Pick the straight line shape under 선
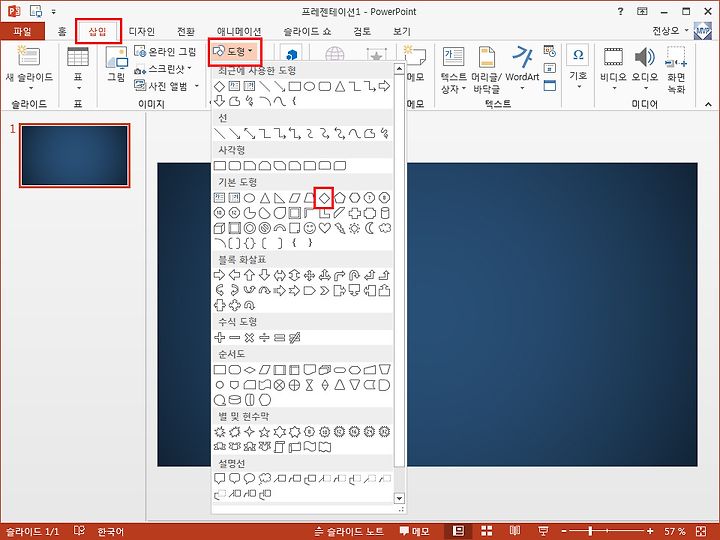Image resolution: width=720 pixels, height=540 pixels. click(219, 134)
